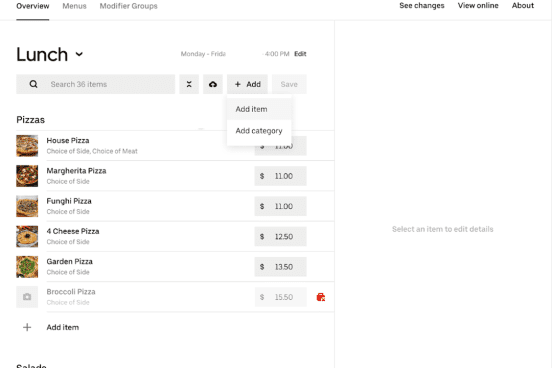552x368 pixels.
Task: Open the View online link
Action: tap(478, 6)
